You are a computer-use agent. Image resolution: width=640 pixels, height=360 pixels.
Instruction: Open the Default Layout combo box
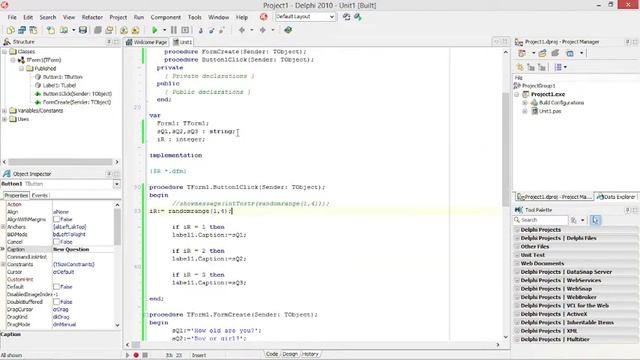click(305, 17)
